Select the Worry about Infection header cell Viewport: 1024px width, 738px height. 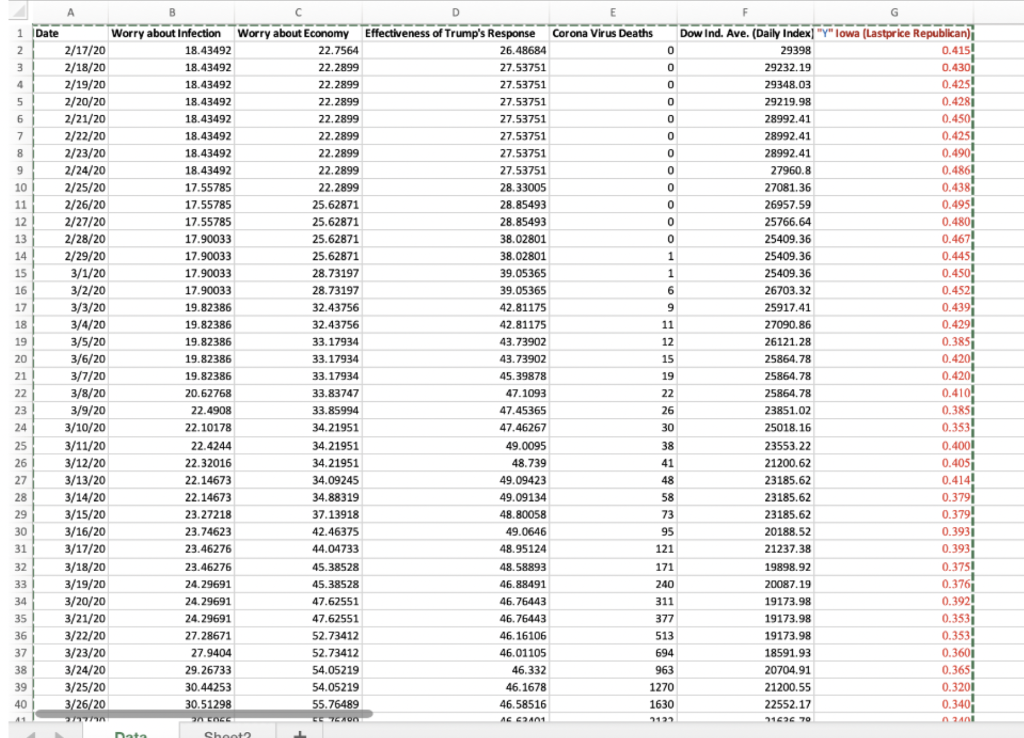(x=165, y=33)
